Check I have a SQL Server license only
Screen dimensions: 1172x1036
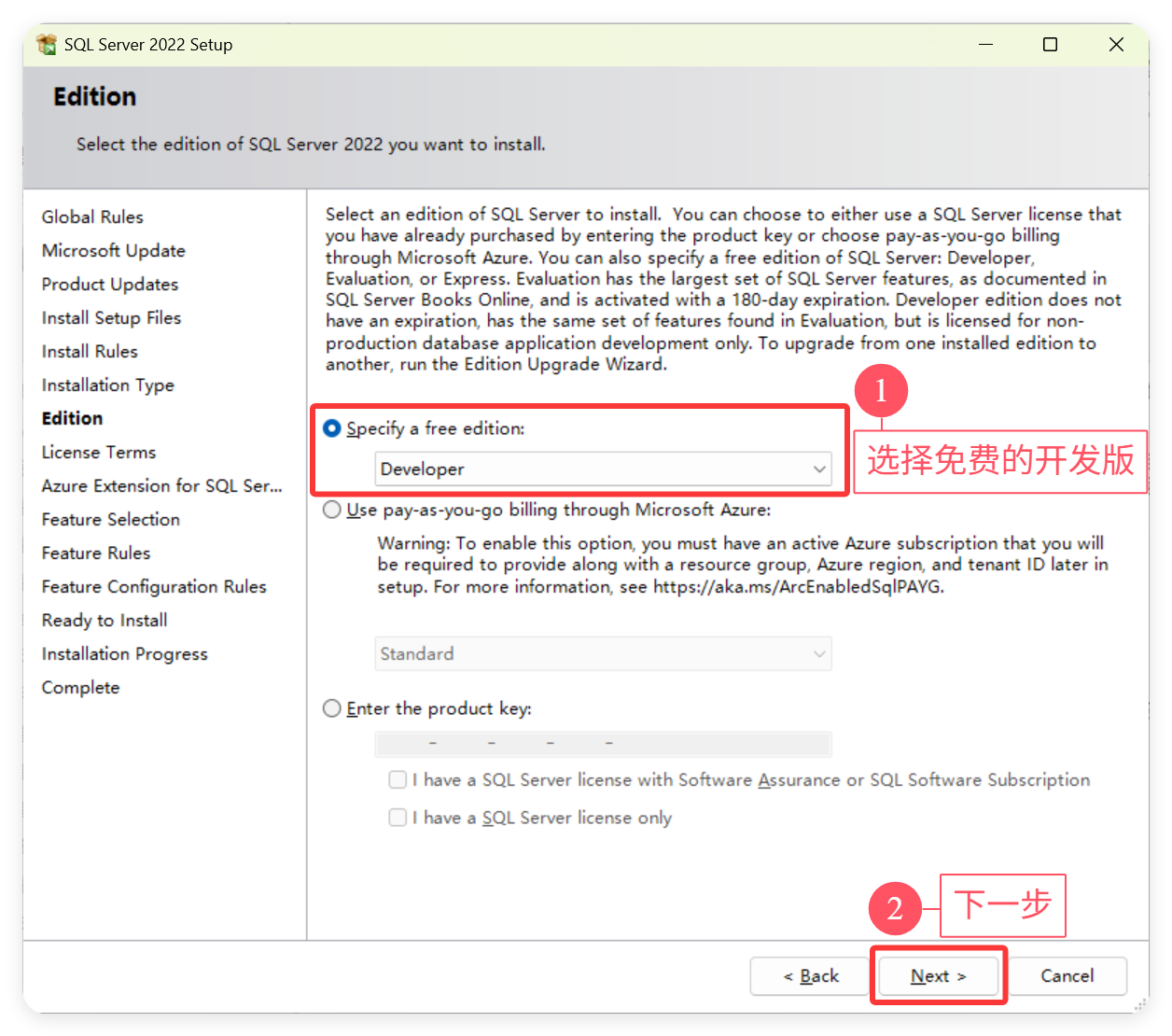pyautogui.click(x=398, y=818)
